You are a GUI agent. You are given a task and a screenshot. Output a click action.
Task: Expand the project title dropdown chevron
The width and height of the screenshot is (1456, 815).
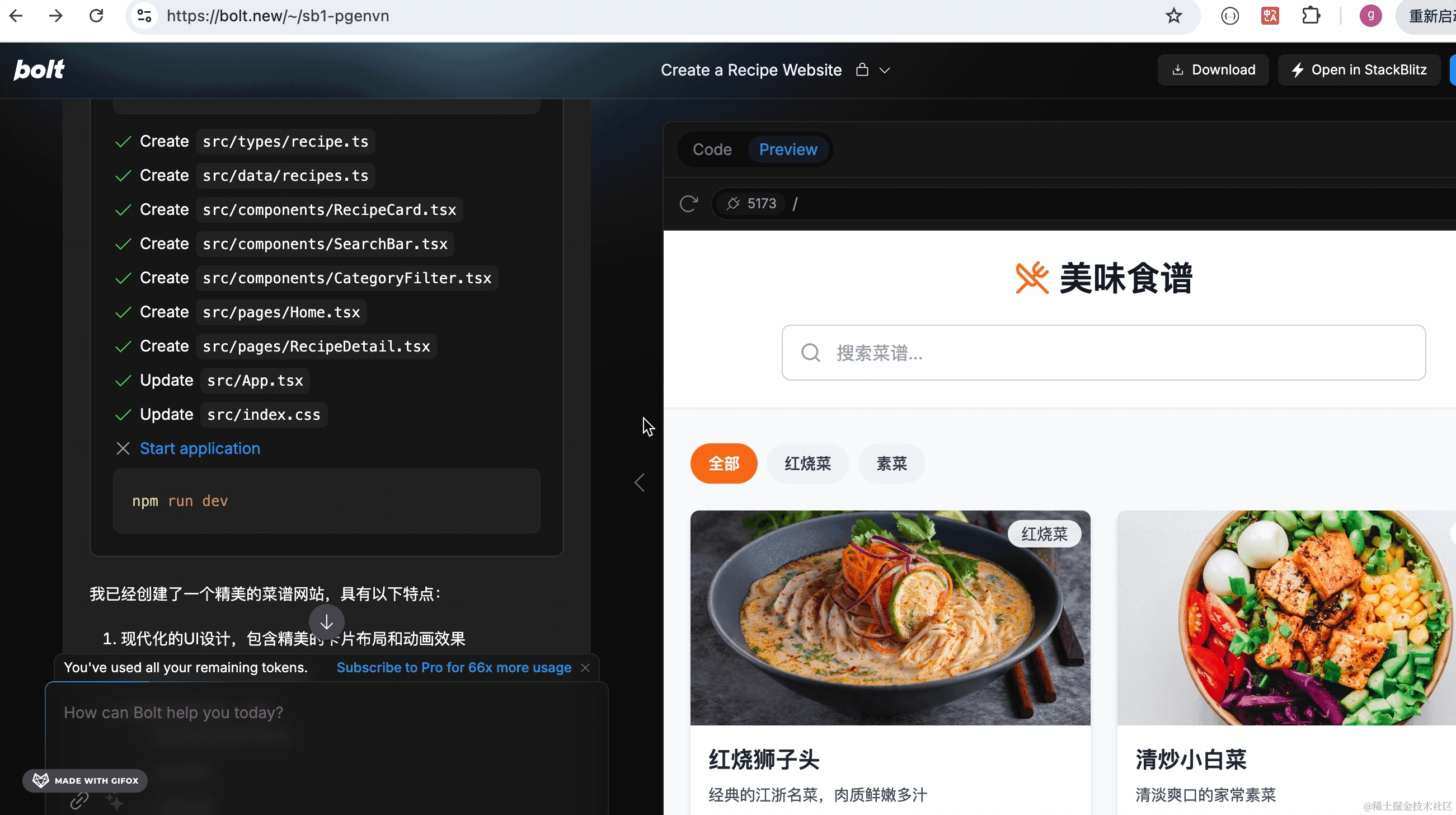click(x=885, y=70)
